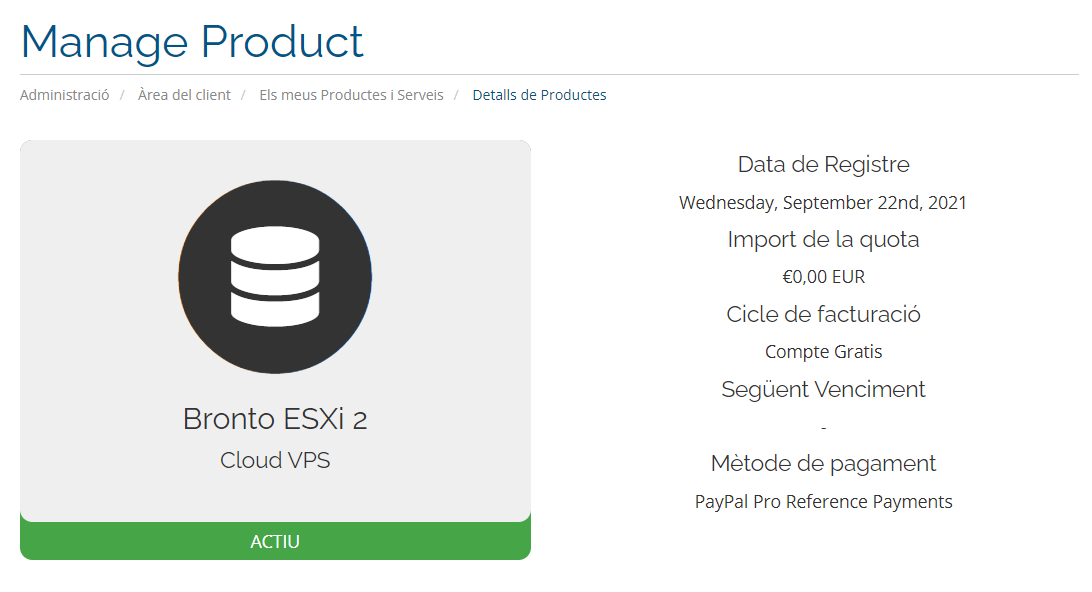Open the Administració breadcrumb link
1092x592 pixels.
point(65,95)
